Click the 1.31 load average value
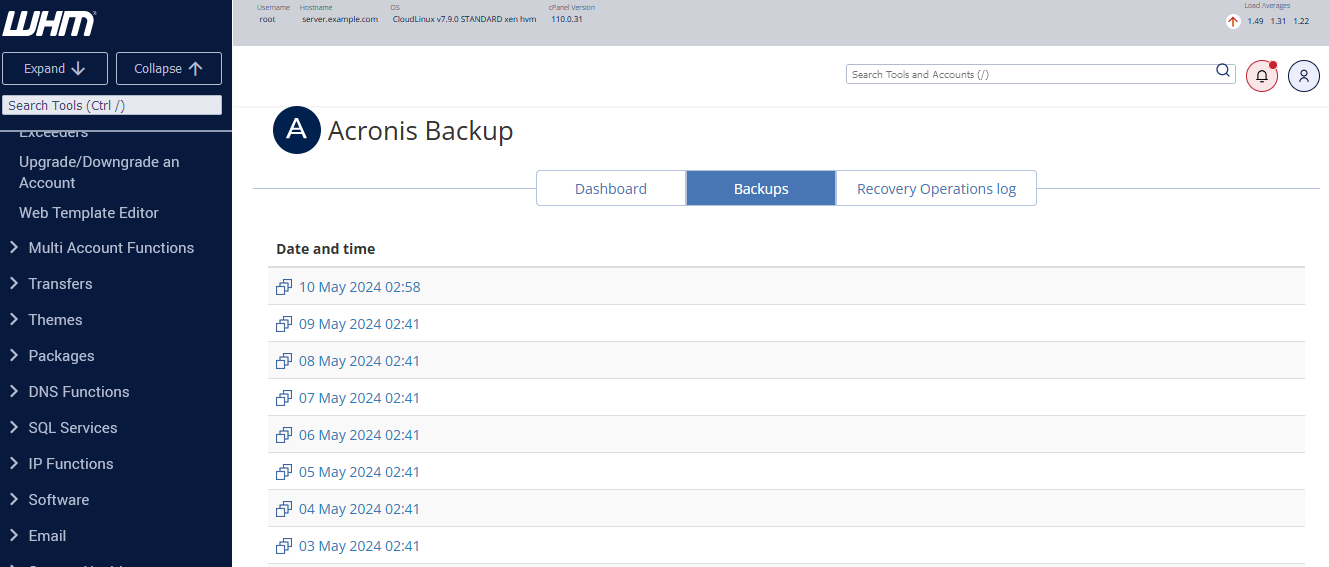Screen dimensions: 1329x567 pos(1278,21)
